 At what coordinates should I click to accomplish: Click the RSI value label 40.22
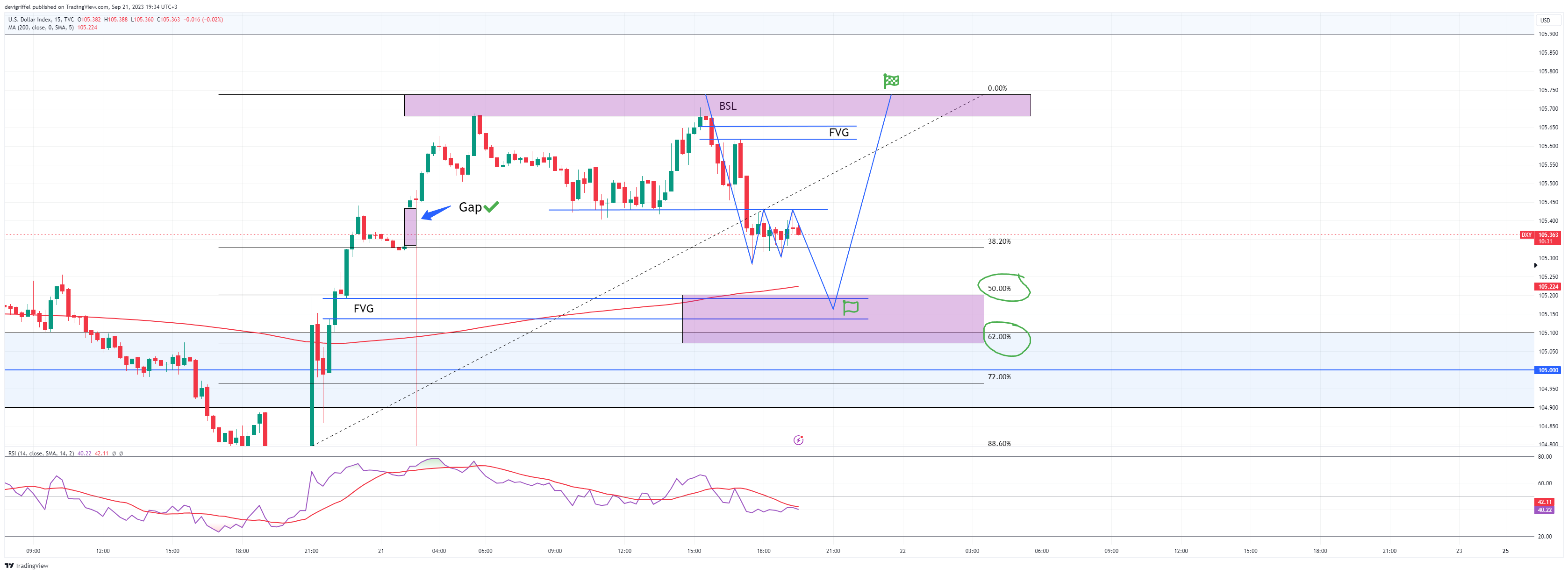pos(1545,510)
